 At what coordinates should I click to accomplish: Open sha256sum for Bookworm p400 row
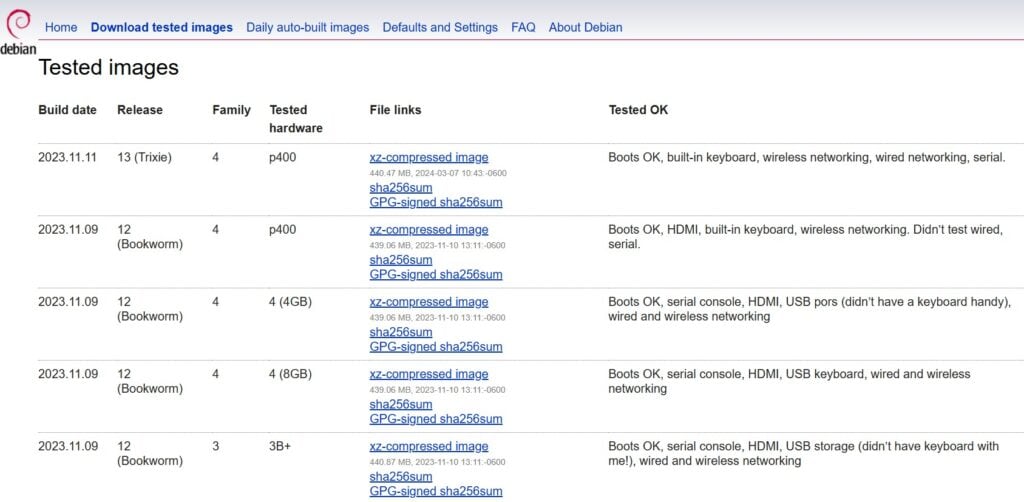[x=400, y=260]
